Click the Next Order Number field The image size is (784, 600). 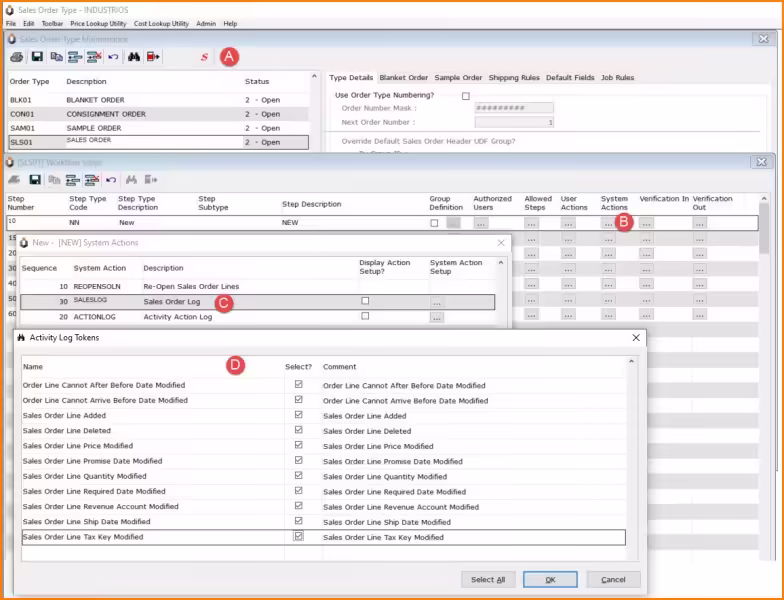(x=514, y=122)
